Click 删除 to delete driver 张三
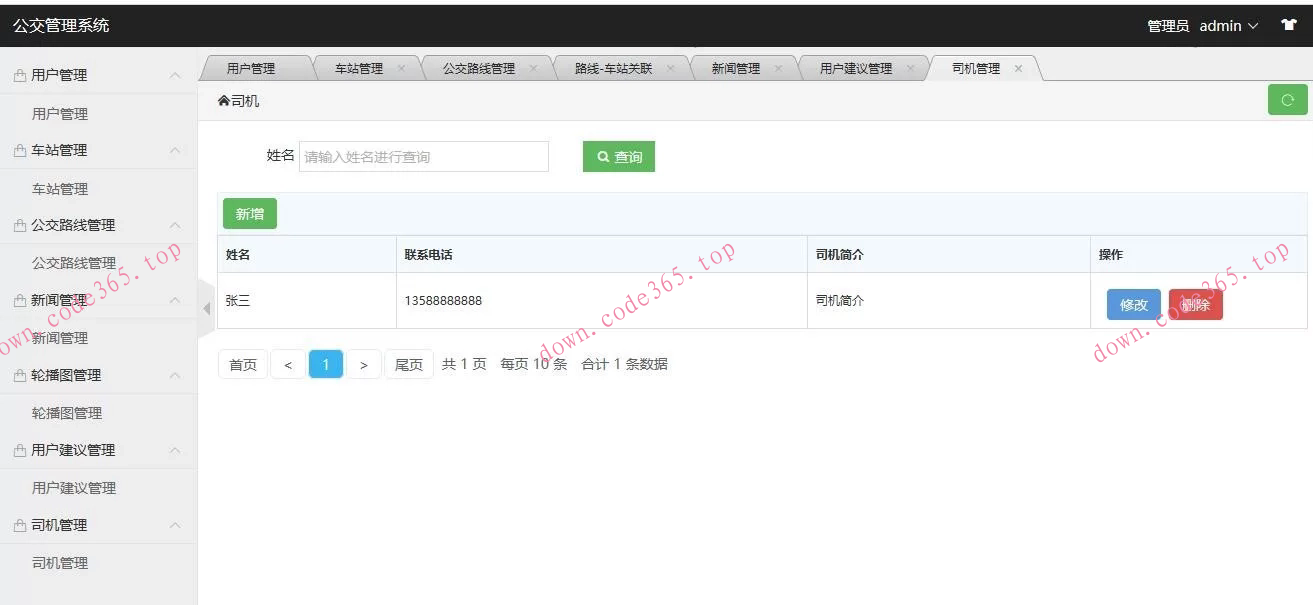Screen dimensions: 1313x605 1195,305
